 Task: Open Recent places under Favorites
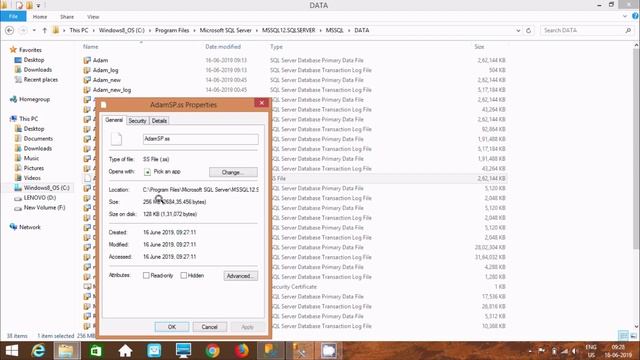pos(36,80)
